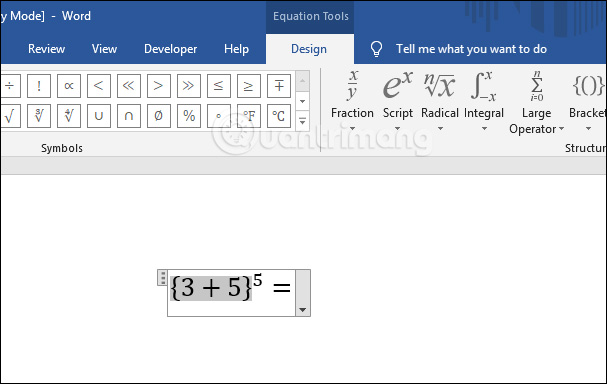This screenshot has width=607, height=384.
Task: Switch to the Review tab
Action: coord(46,49)
